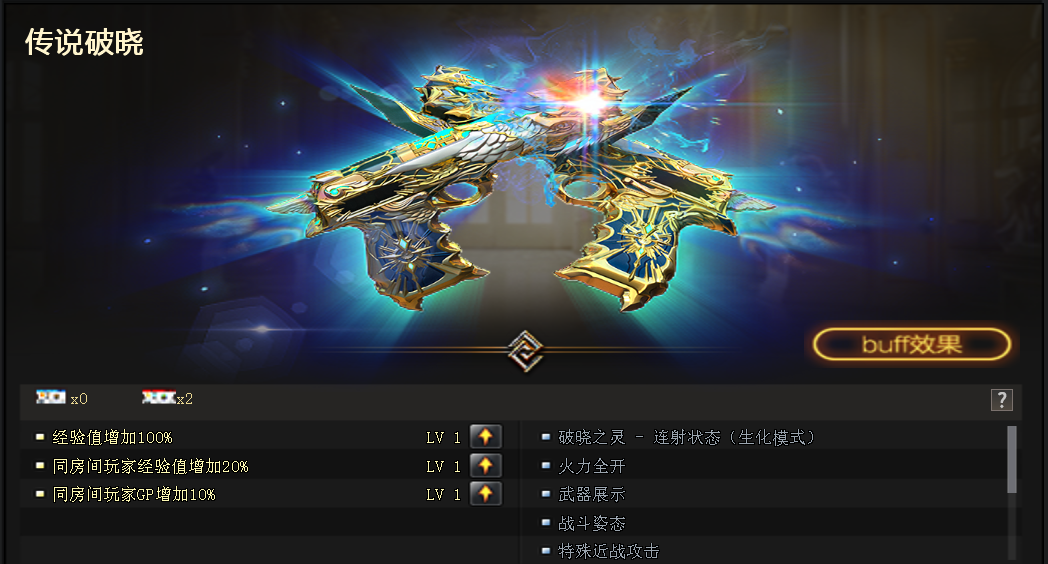
Task: Upgrade the 经验值增加100% buff level
Action: (485, 437)
